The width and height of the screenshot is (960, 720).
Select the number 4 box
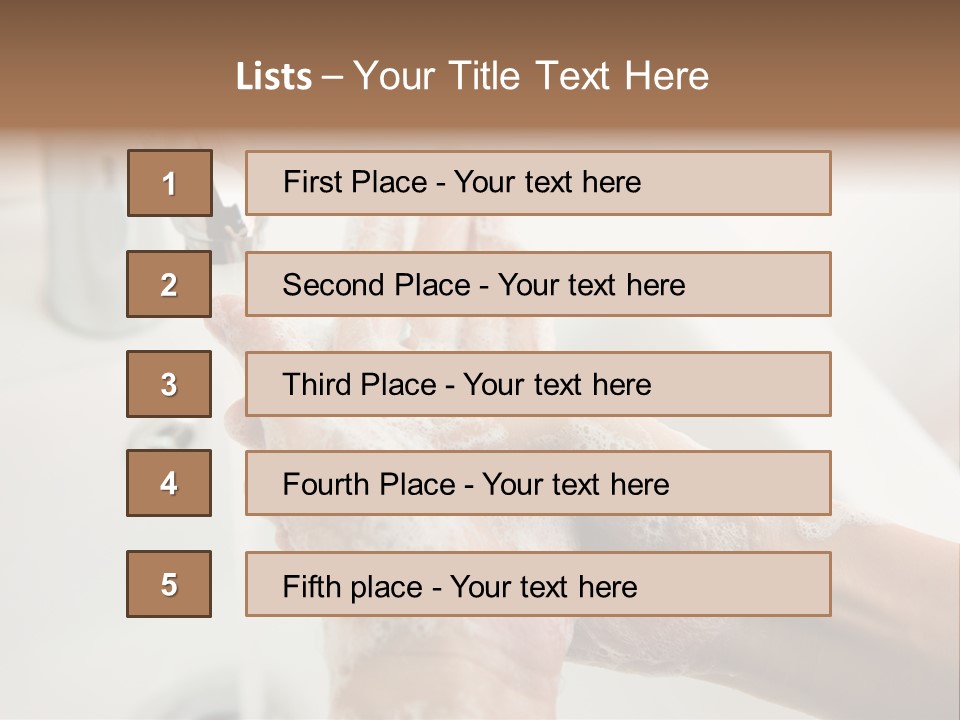click(169, 483)
